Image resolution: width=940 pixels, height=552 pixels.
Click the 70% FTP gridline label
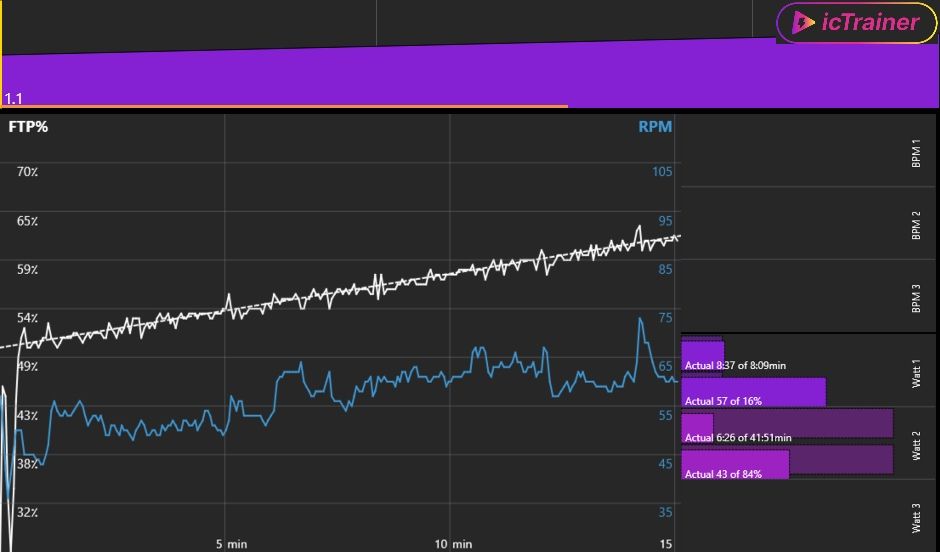coord(27,171)
